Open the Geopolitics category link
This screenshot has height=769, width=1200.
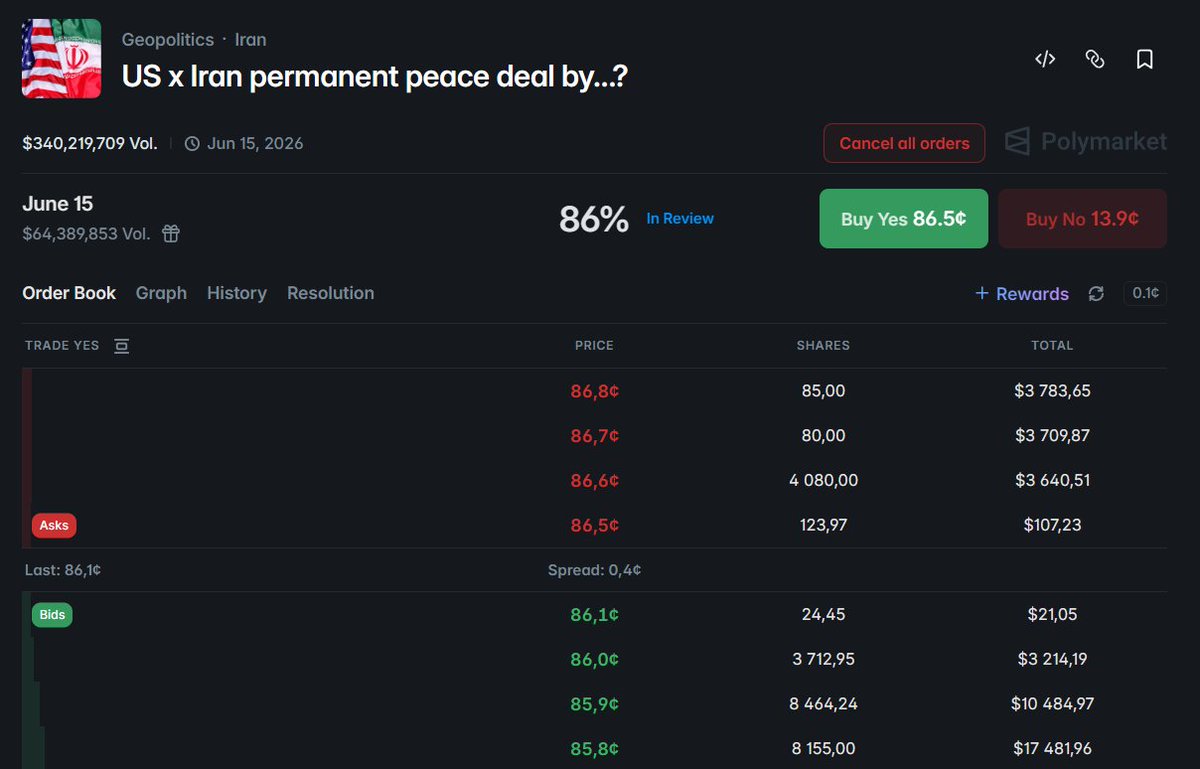pyautogui.click(x=168, y=40)
